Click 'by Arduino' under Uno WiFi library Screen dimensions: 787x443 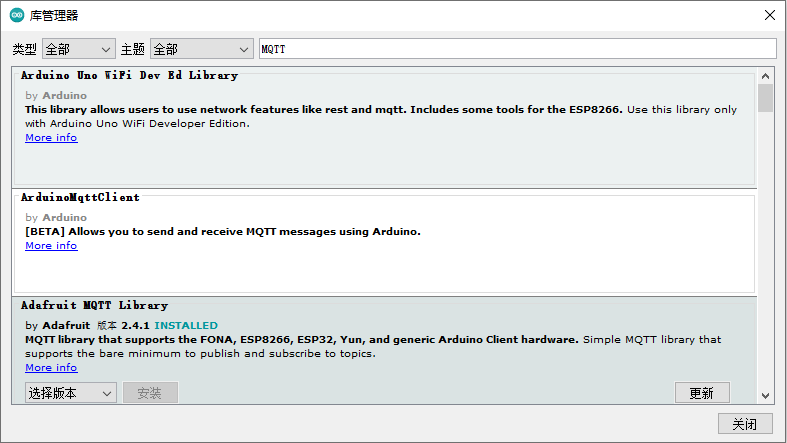(x=56, y=95)
